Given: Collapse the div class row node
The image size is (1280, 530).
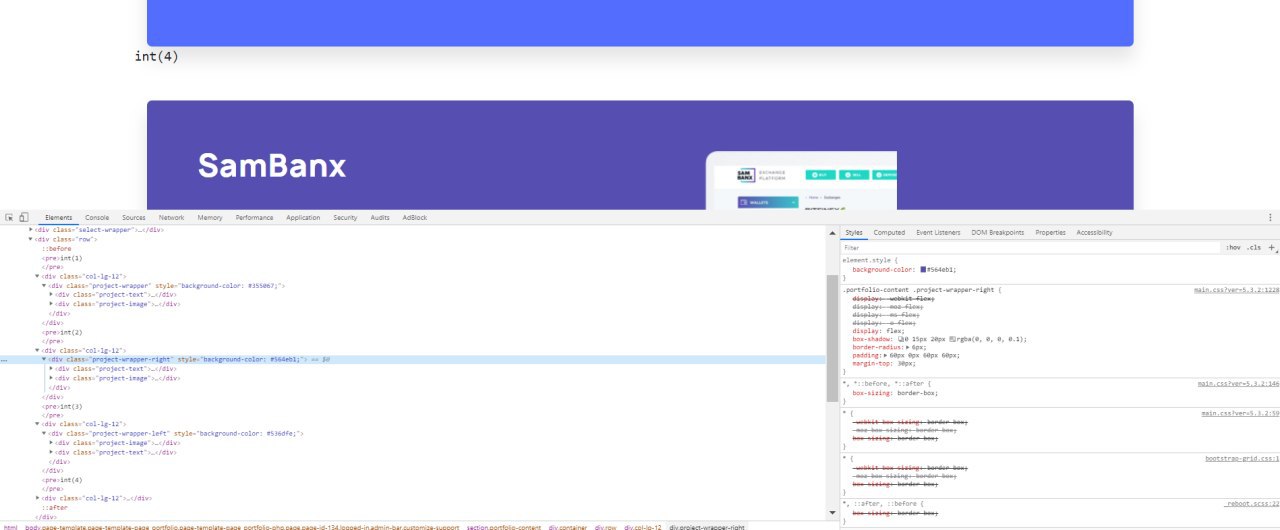Looking at the screenshot, I should point(31,239).
